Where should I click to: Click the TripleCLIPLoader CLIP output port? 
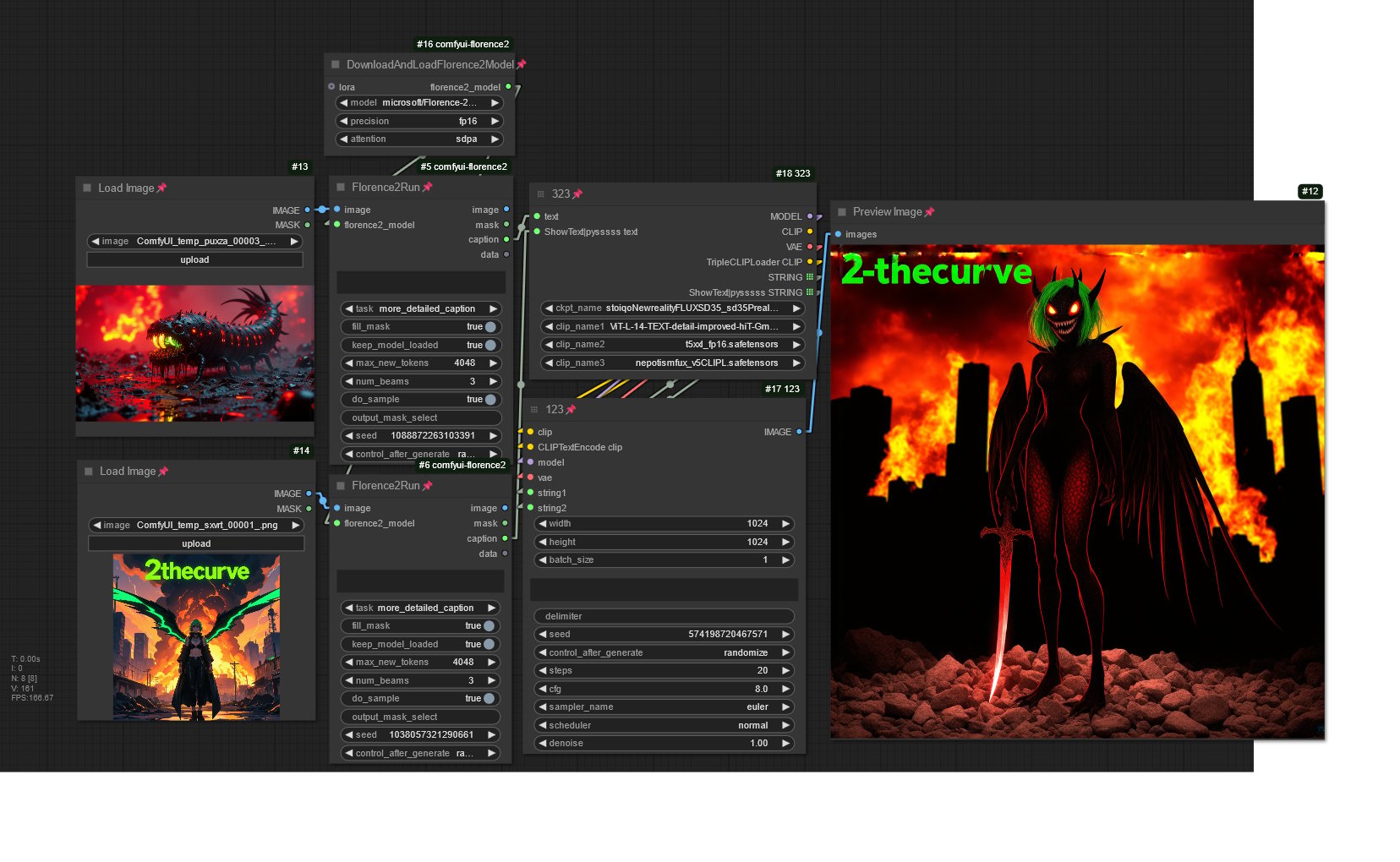[810, 262]
